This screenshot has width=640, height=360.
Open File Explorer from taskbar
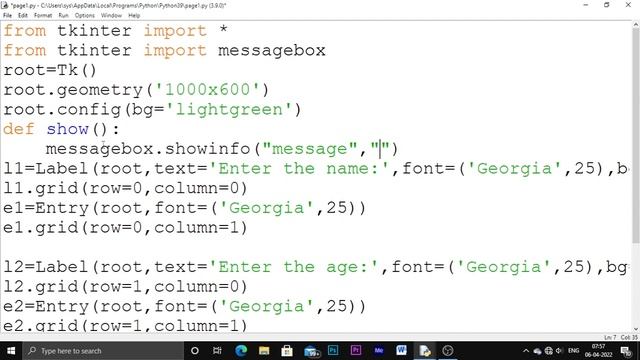point(264,351)
